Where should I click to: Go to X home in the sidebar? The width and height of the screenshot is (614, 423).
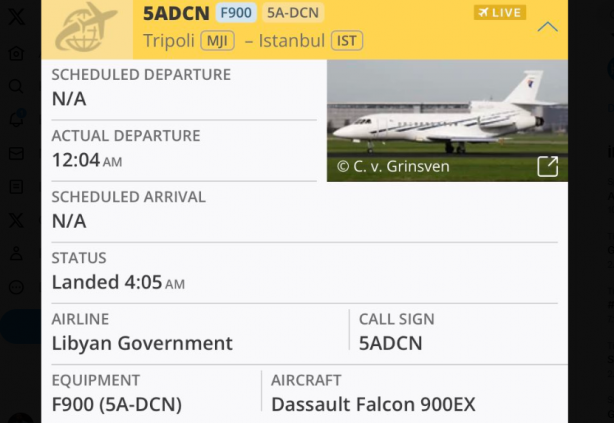(x=16, y=54)
